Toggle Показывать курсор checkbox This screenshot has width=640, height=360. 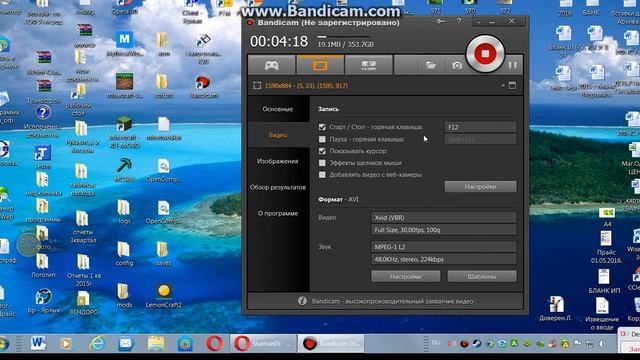[x=322, y=151]
